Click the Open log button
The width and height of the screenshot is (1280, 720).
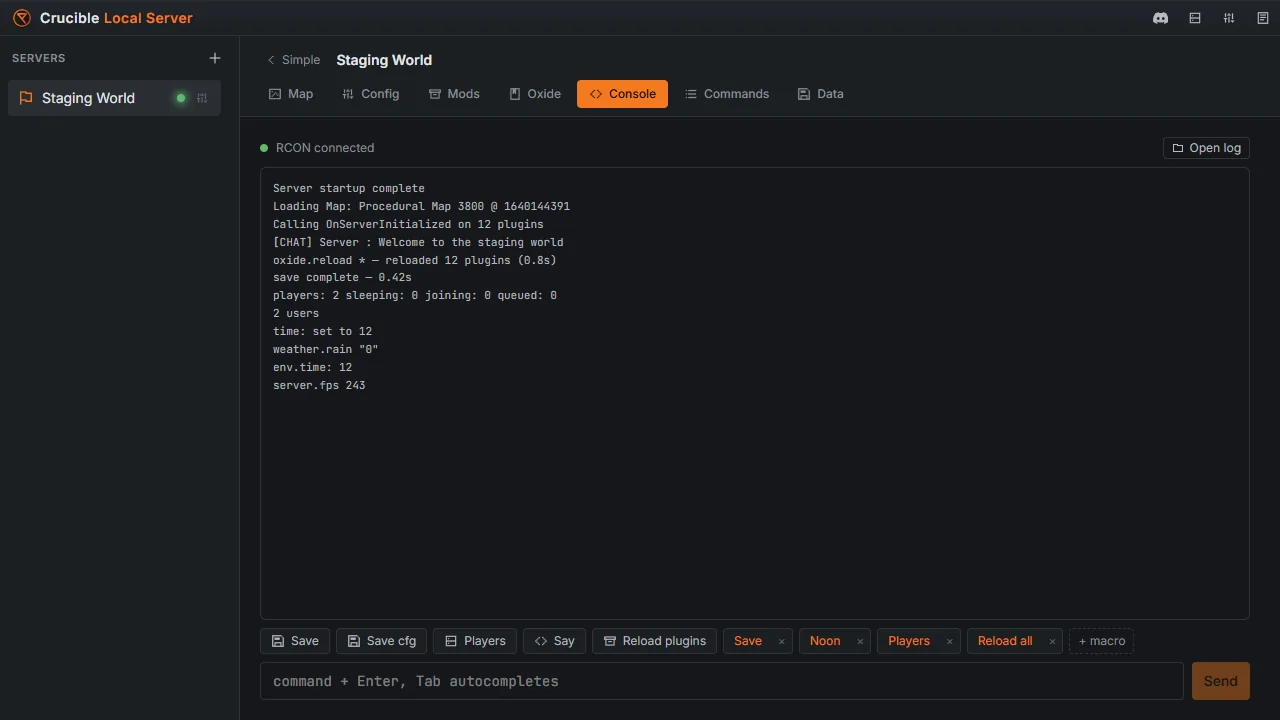coord(1206,148)
